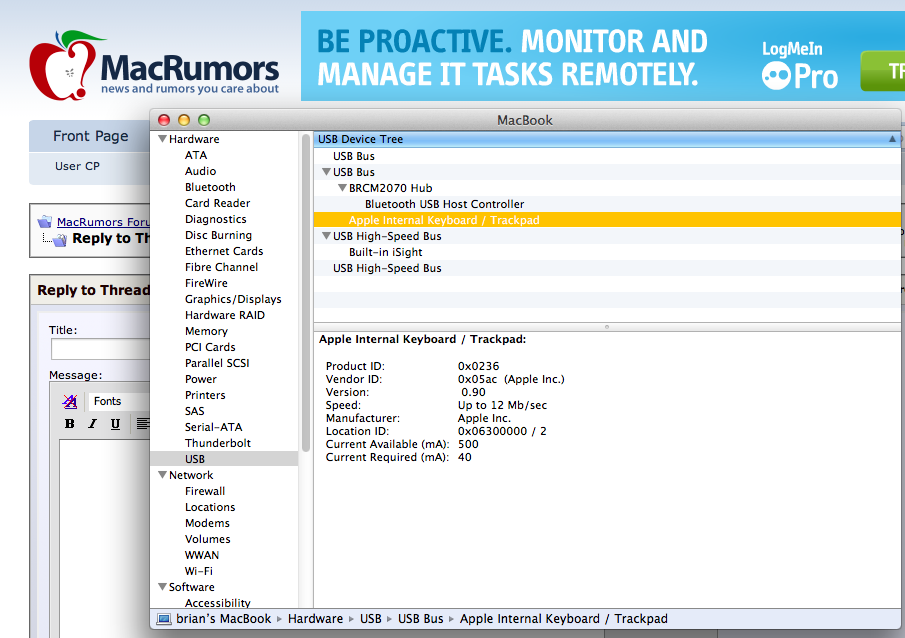The image size is (905, 638).
Task: Select Printers in the sidebar
Action: [205, 395]
